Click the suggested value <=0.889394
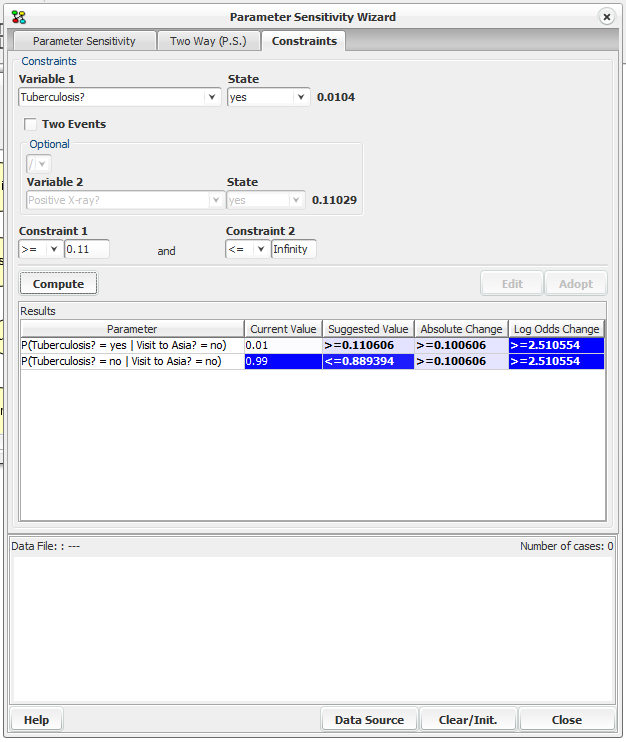 coord(368,362)
